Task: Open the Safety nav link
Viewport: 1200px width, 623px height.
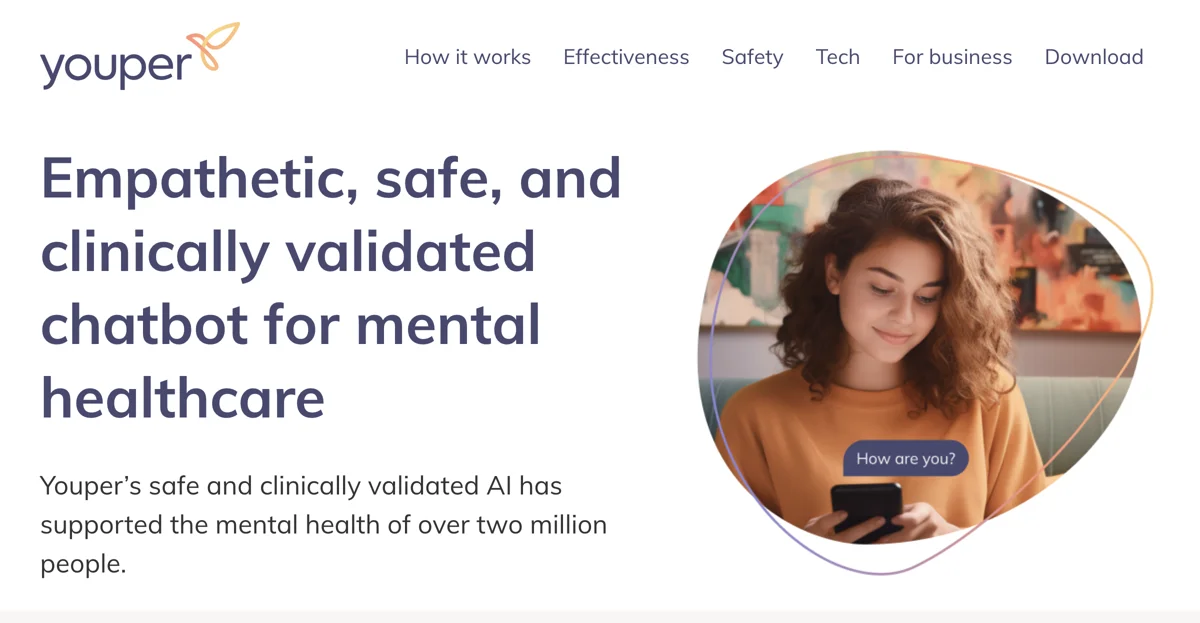Action: (752, 57)
